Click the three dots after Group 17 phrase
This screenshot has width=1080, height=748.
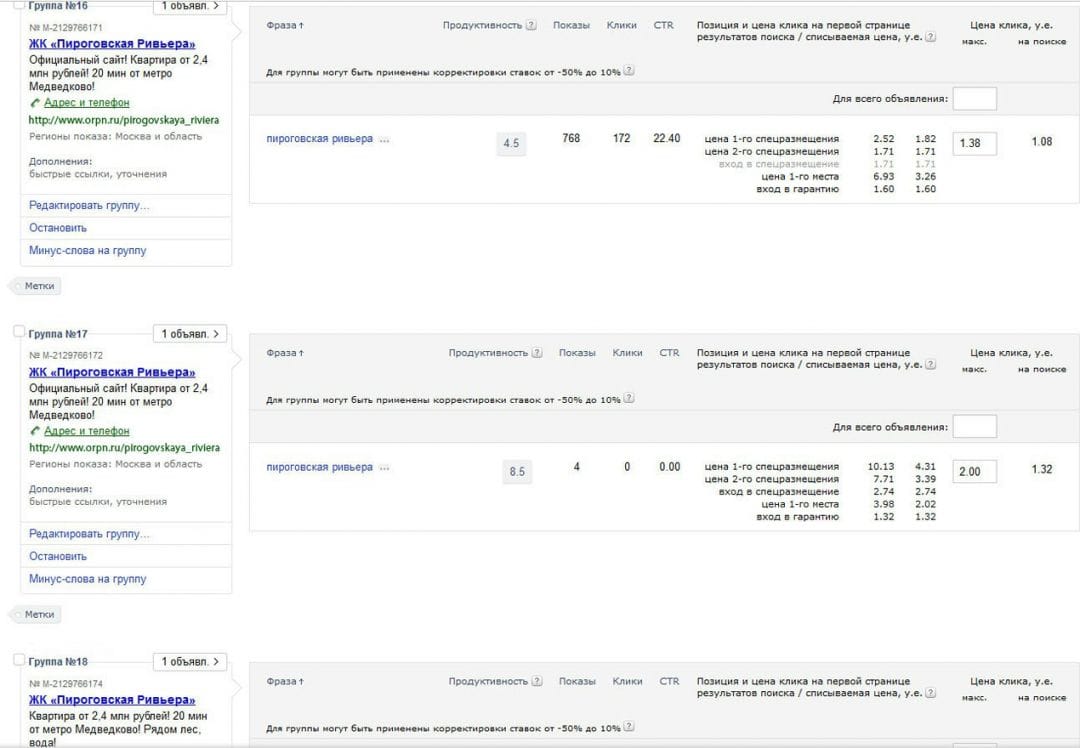(x=384, y=468)
